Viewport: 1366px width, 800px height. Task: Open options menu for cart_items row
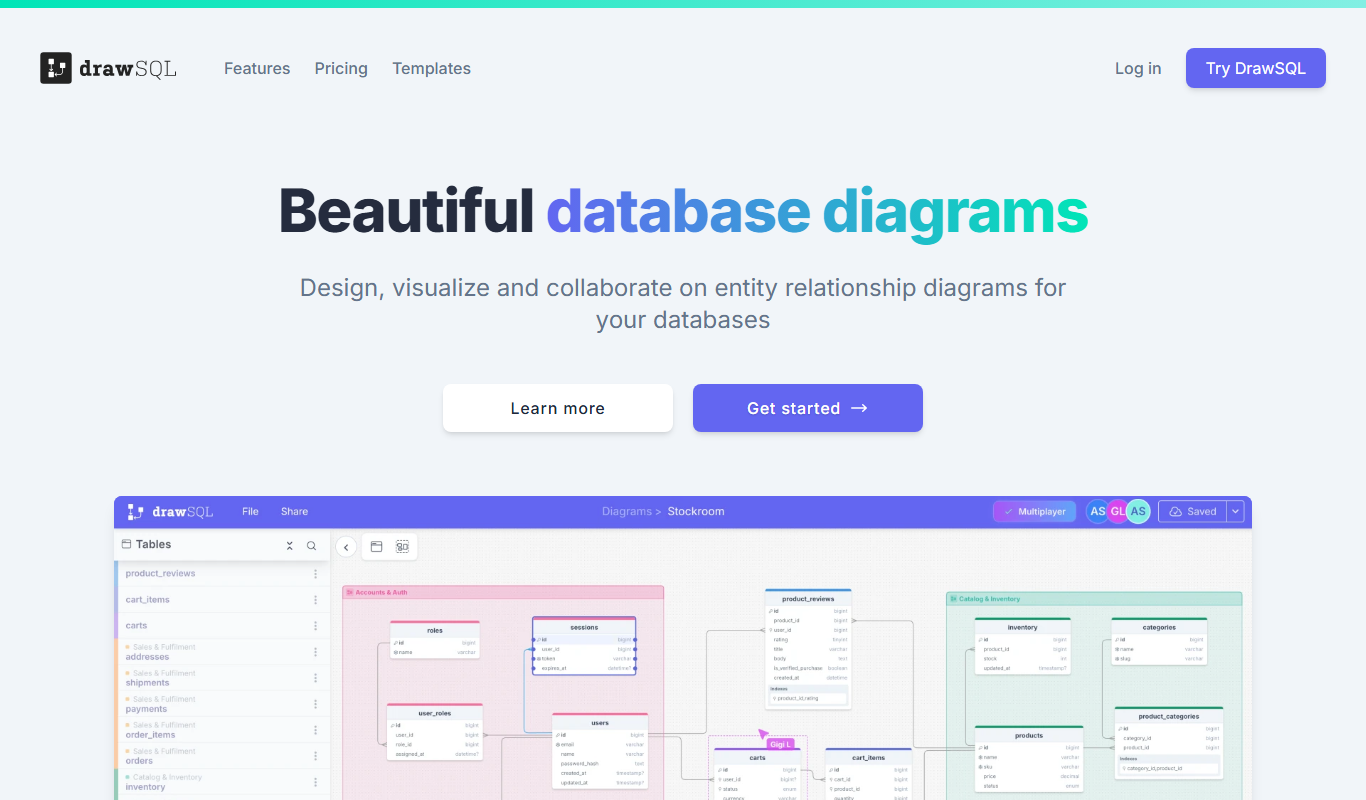click(x=316, y=600)
